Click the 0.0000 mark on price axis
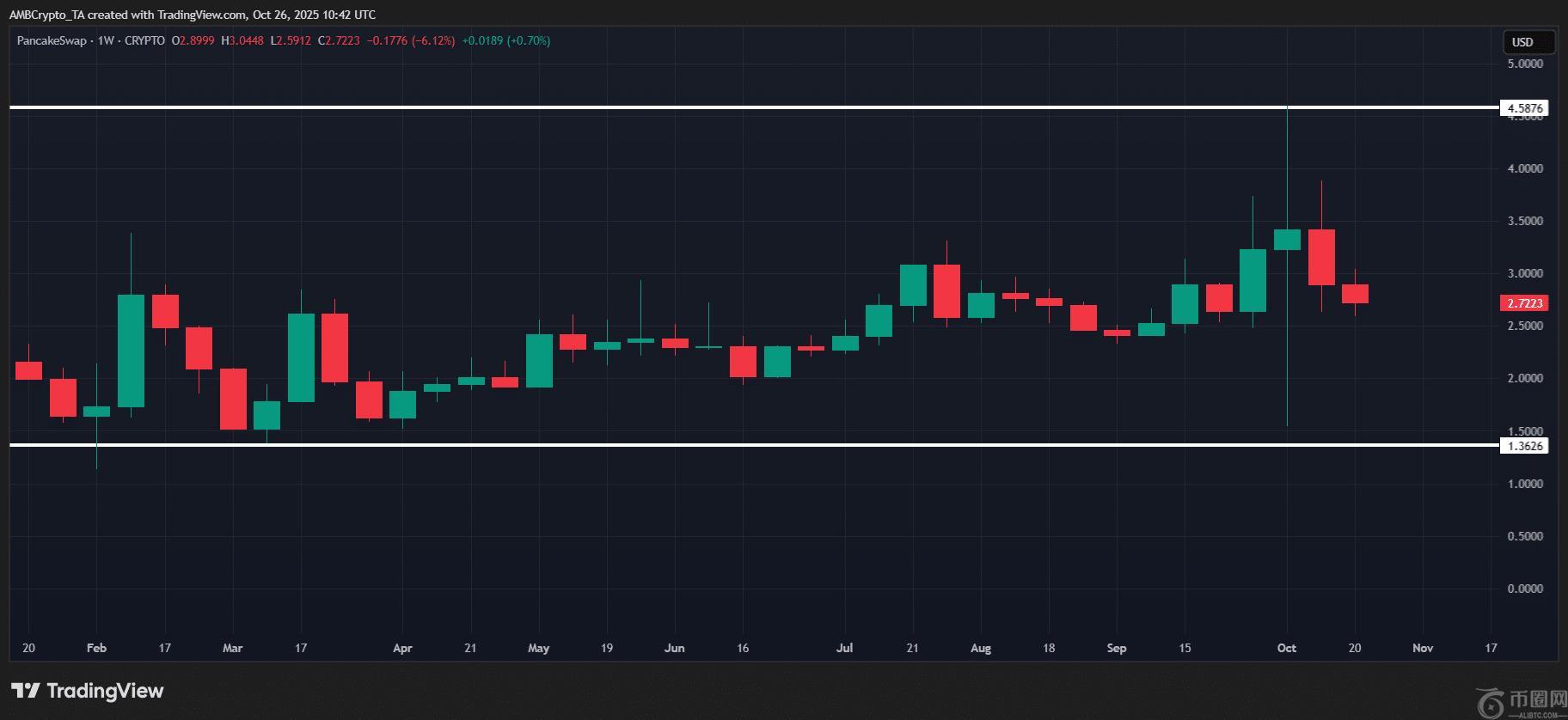Viewport: 1568px width, 720px height. point(1525,589)
